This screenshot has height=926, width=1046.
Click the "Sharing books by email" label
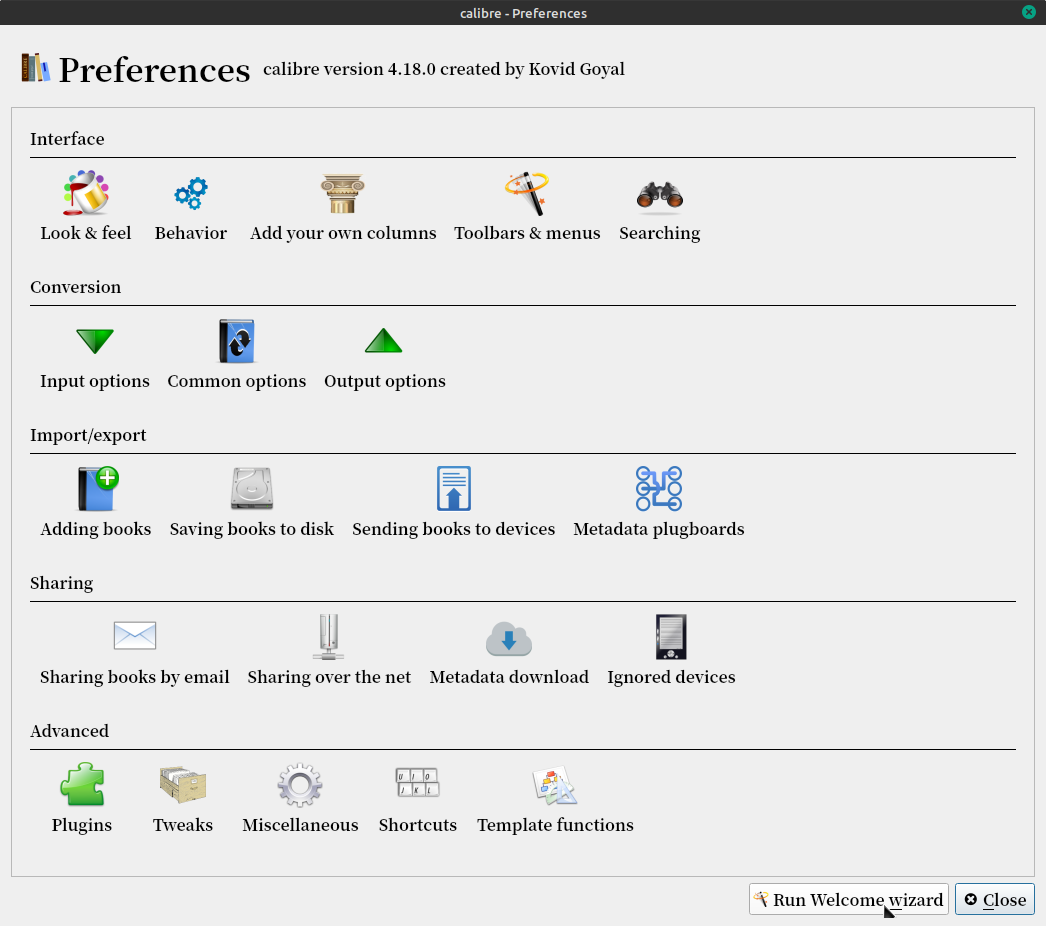point(135,677)
